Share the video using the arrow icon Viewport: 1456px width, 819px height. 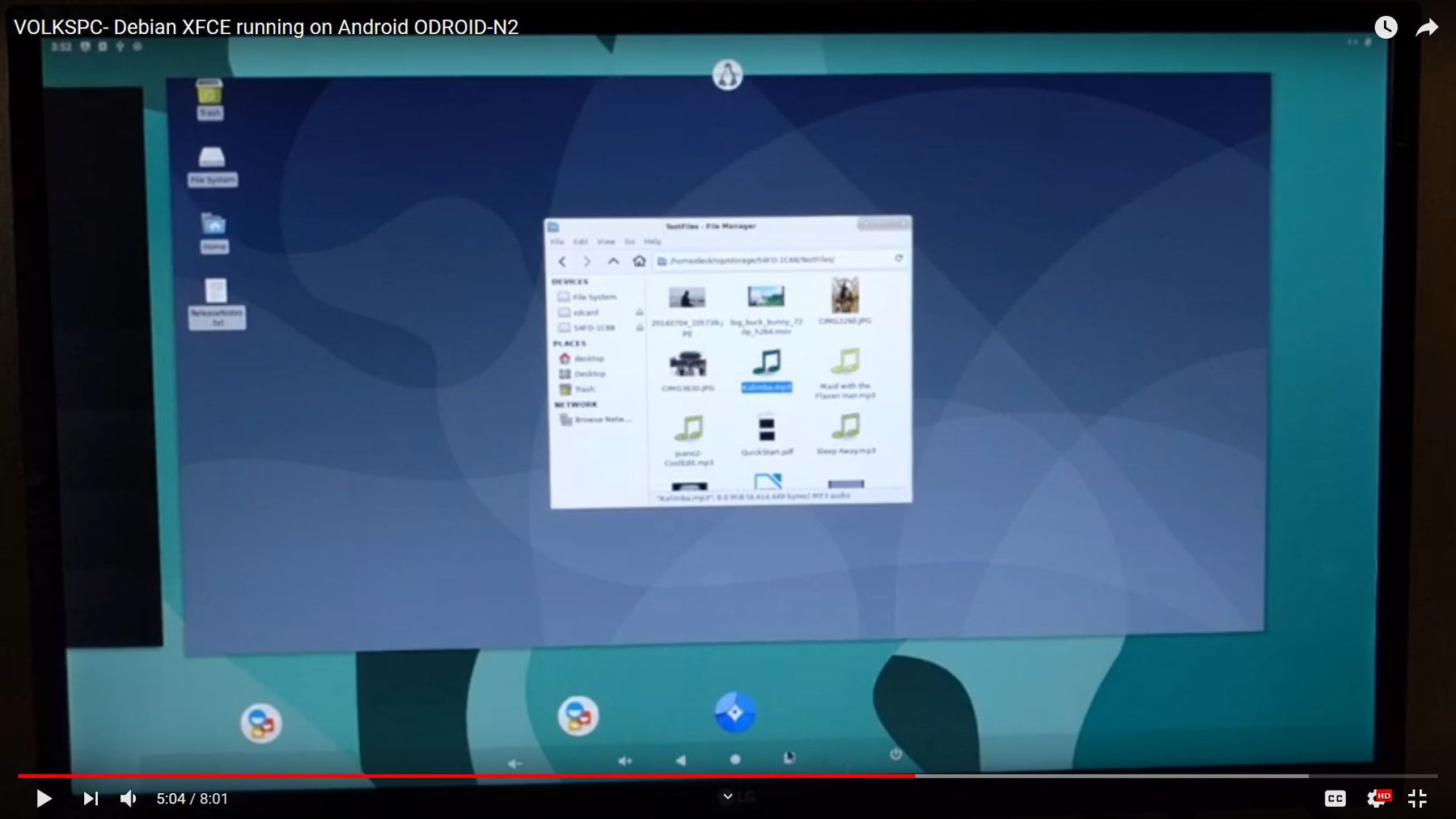point(1427,27)
